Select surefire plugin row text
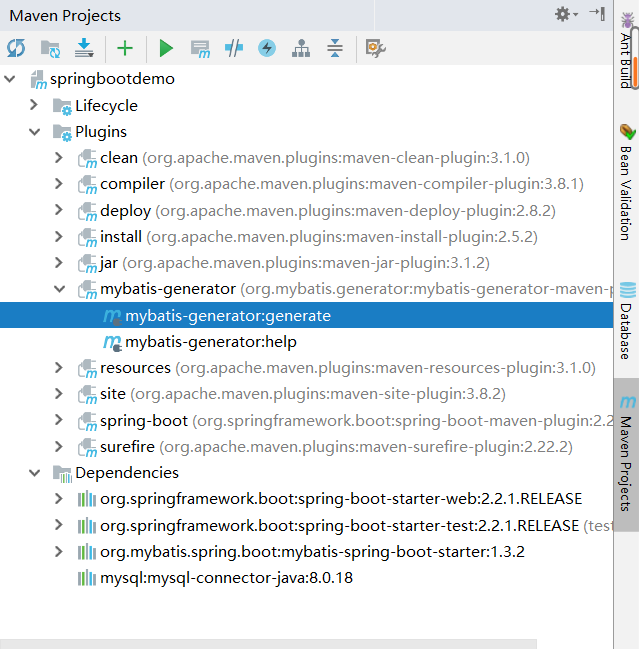639x649 pixels. [x=336, y=447]
